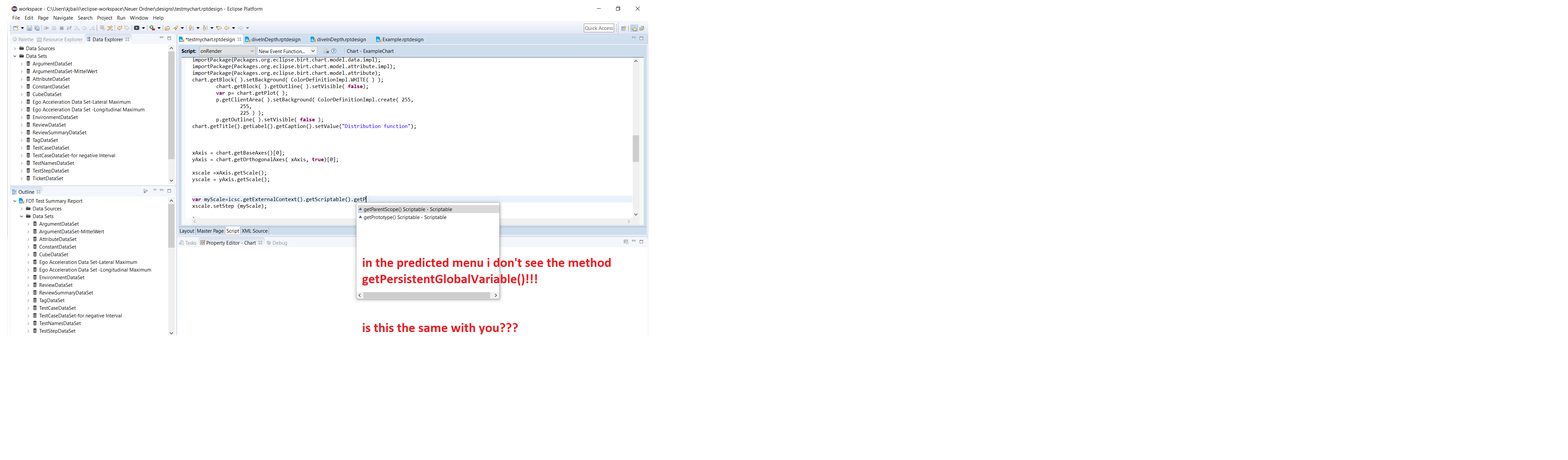Expand the CubeDataSet node in Data Explorer
The width and height of the screenshot is (1568, 460).
coord(21,94)
